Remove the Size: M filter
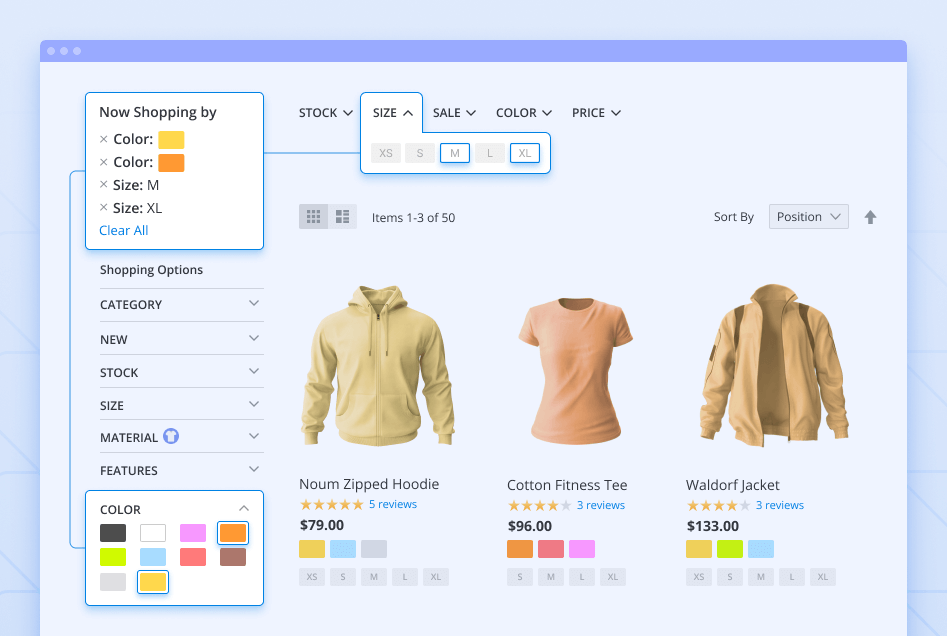The image size is (947, 636). [x=104, y=185]
